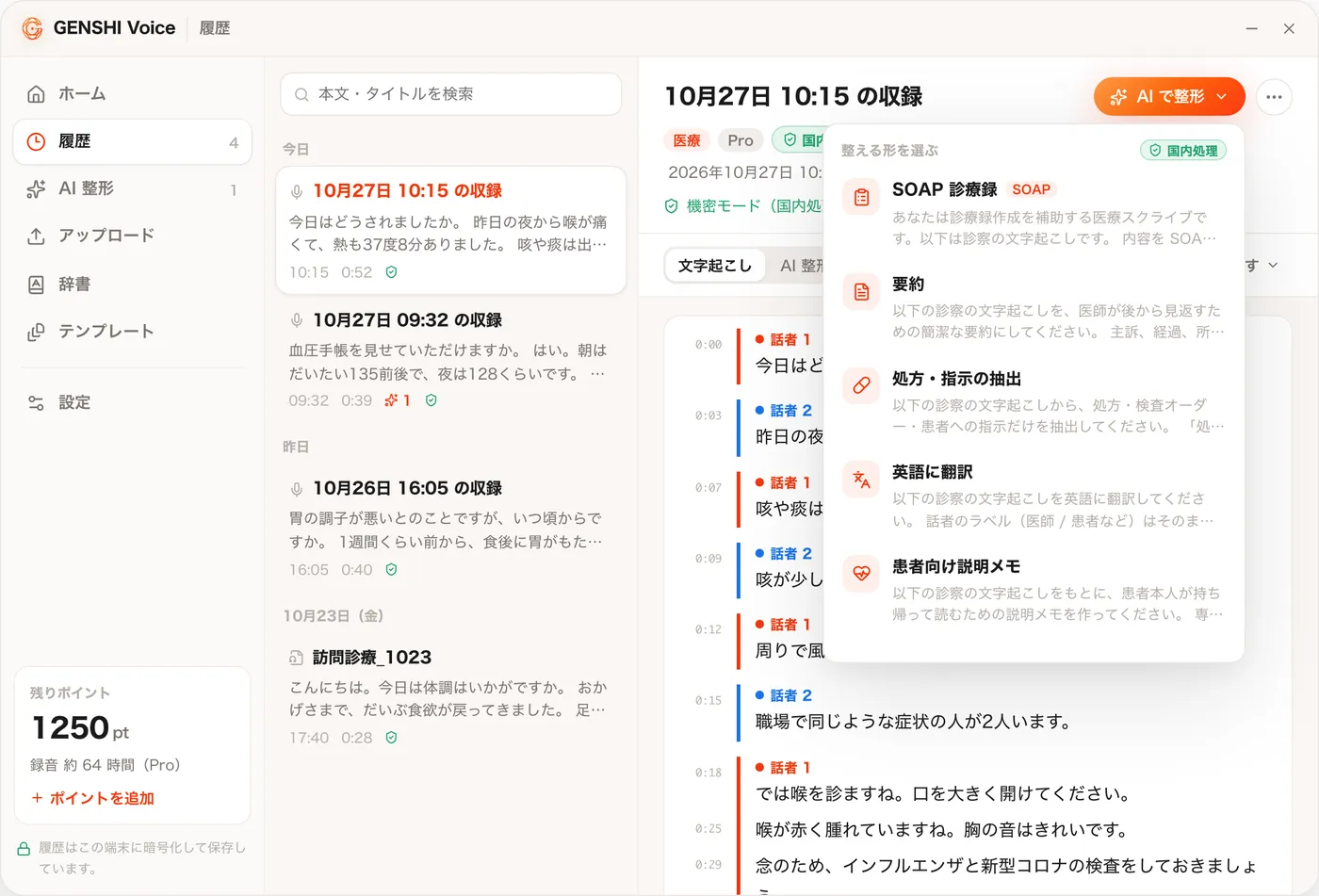Focus the 本文・タイトルを検索 search field
1319x896 pixels.
(450, 94)
